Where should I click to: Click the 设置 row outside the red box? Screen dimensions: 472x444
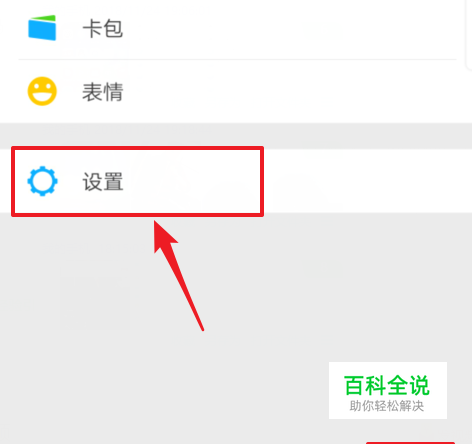pyautogui.click(x=367, y=181)
